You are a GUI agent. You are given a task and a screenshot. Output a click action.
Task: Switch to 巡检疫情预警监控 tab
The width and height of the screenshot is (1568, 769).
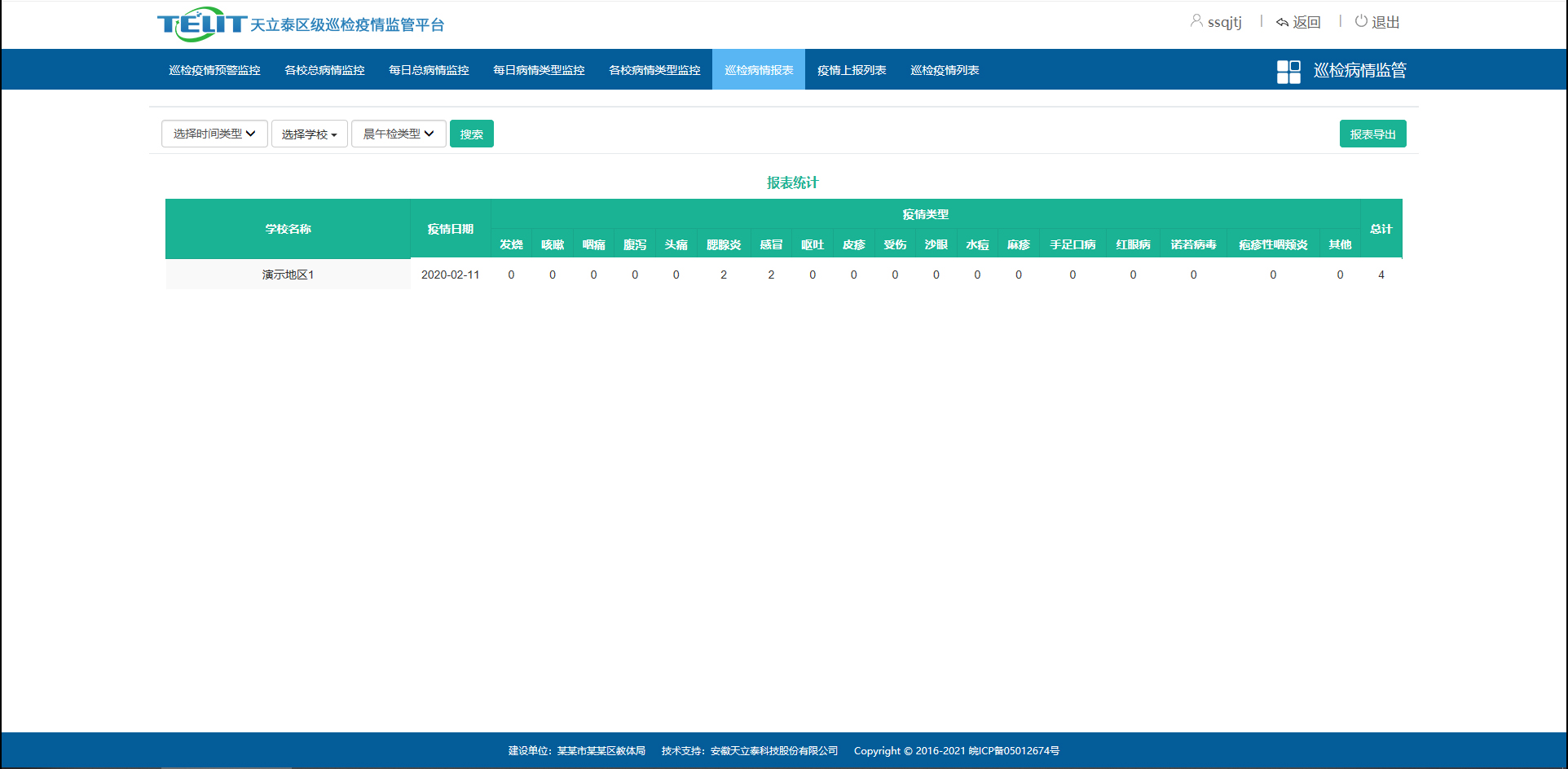pyautogui.click(x=214, y=70)
